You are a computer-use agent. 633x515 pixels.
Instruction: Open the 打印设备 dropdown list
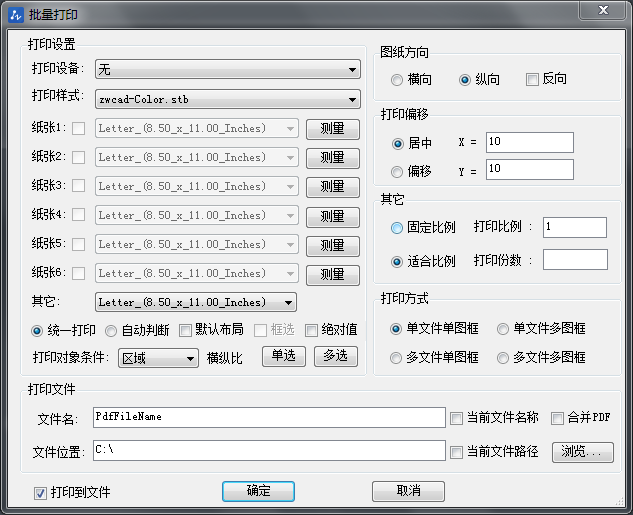[x=227, y=69]
